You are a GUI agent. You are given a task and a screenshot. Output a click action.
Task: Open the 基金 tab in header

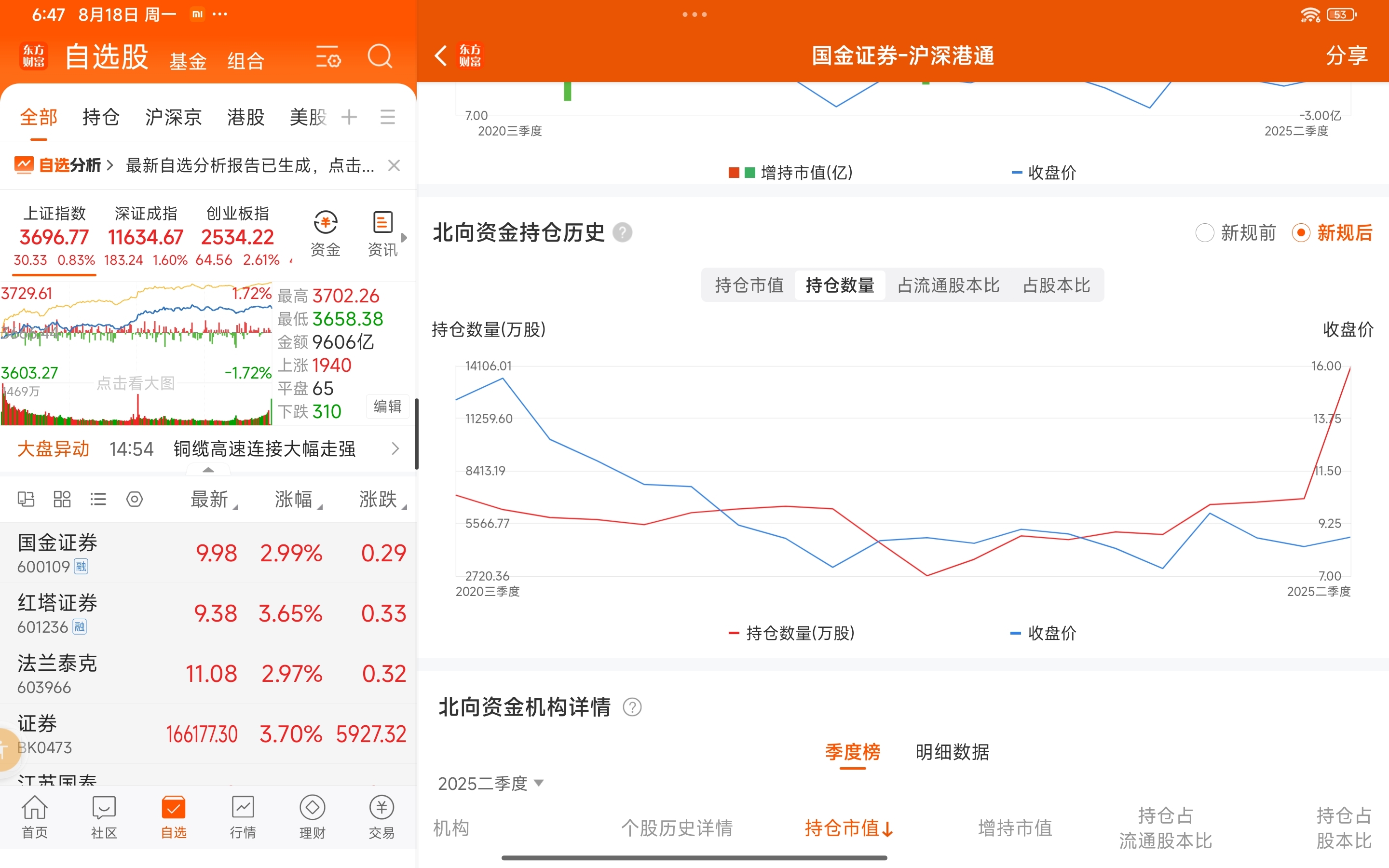188,61
